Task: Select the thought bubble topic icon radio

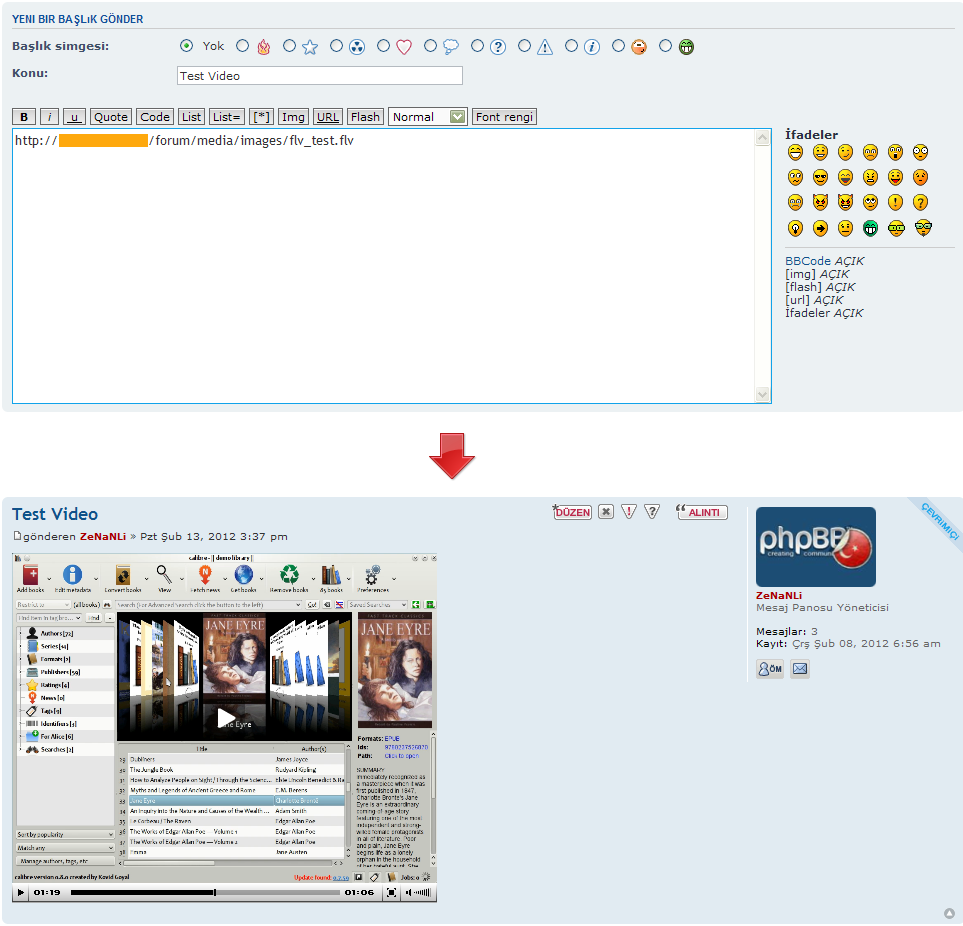Action: 431,46
